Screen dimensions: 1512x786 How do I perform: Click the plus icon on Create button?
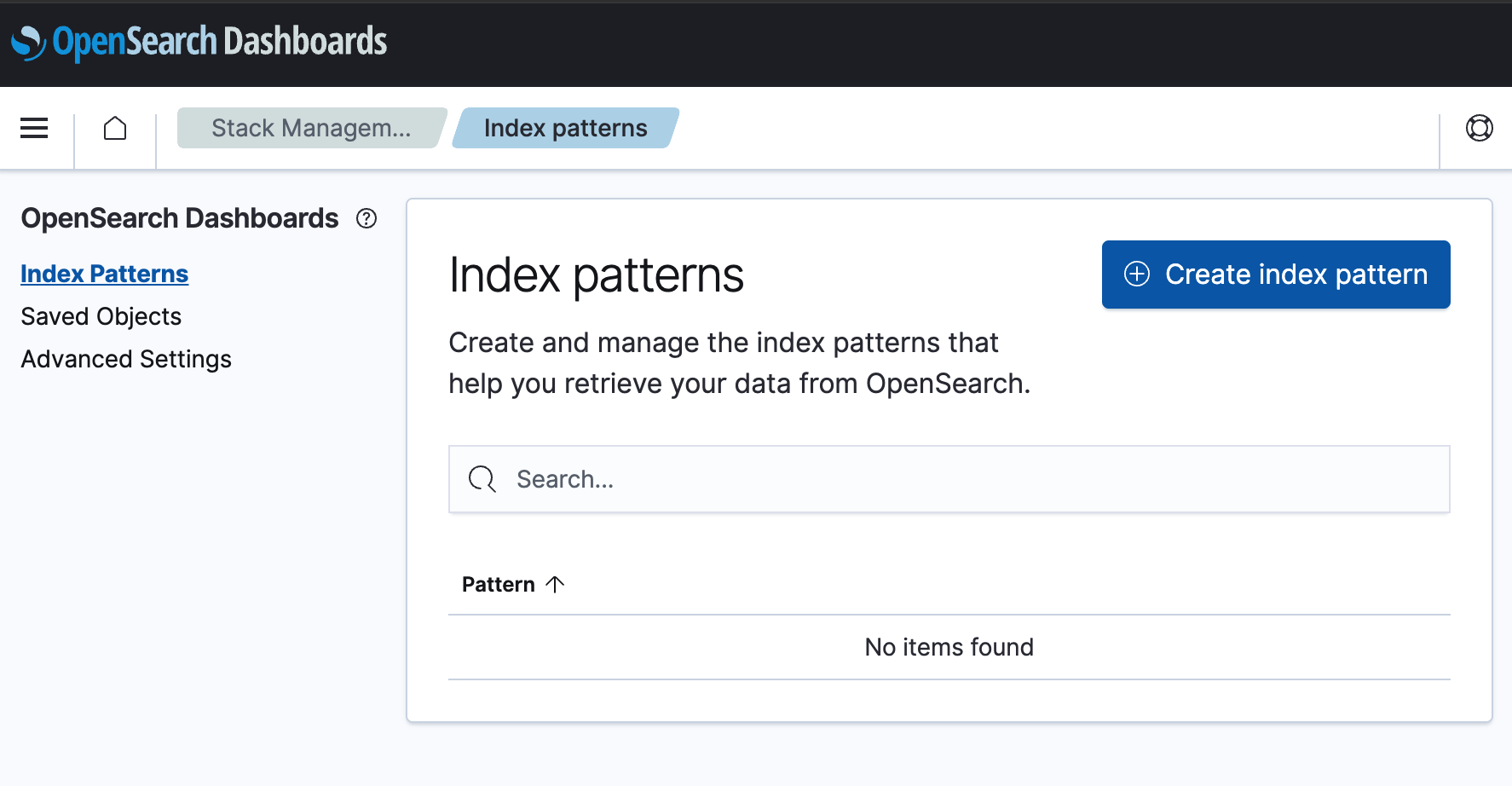[1137, 275]
